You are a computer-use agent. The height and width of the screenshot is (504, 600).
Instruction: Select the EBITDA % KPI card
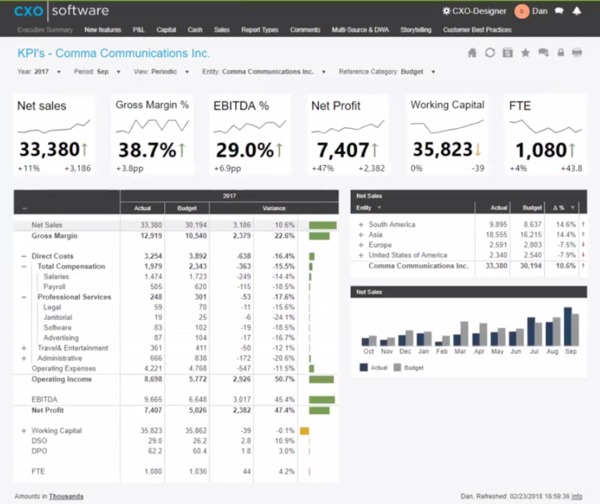click(x=250, y=135)
